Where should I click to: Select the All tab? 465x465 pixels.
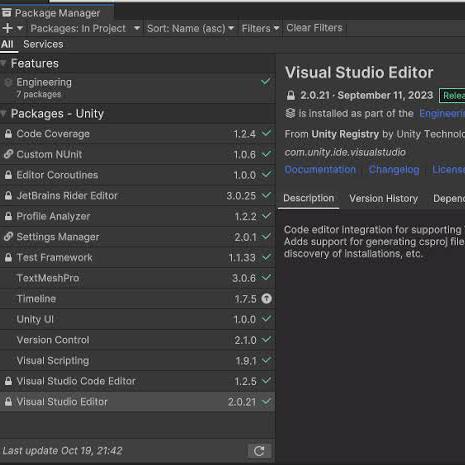[x=7, y=44]
